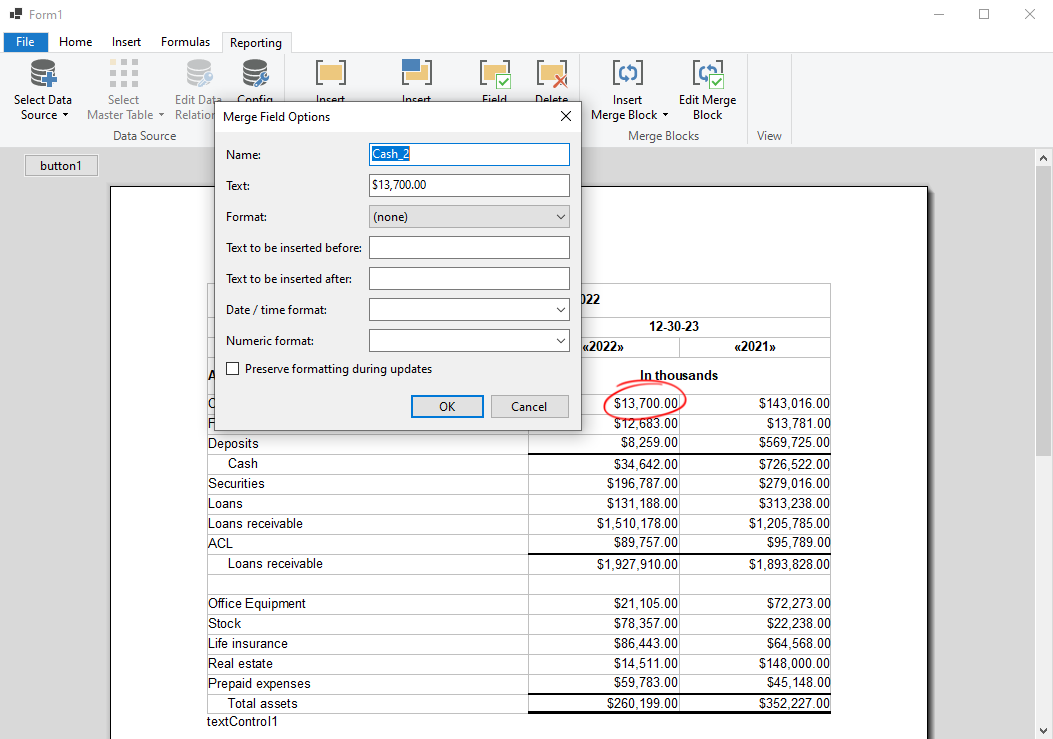This screenshot has height=739, width=1053.
Task: Expand the Date / time format dropdown
Action: [x=468, y=309]
